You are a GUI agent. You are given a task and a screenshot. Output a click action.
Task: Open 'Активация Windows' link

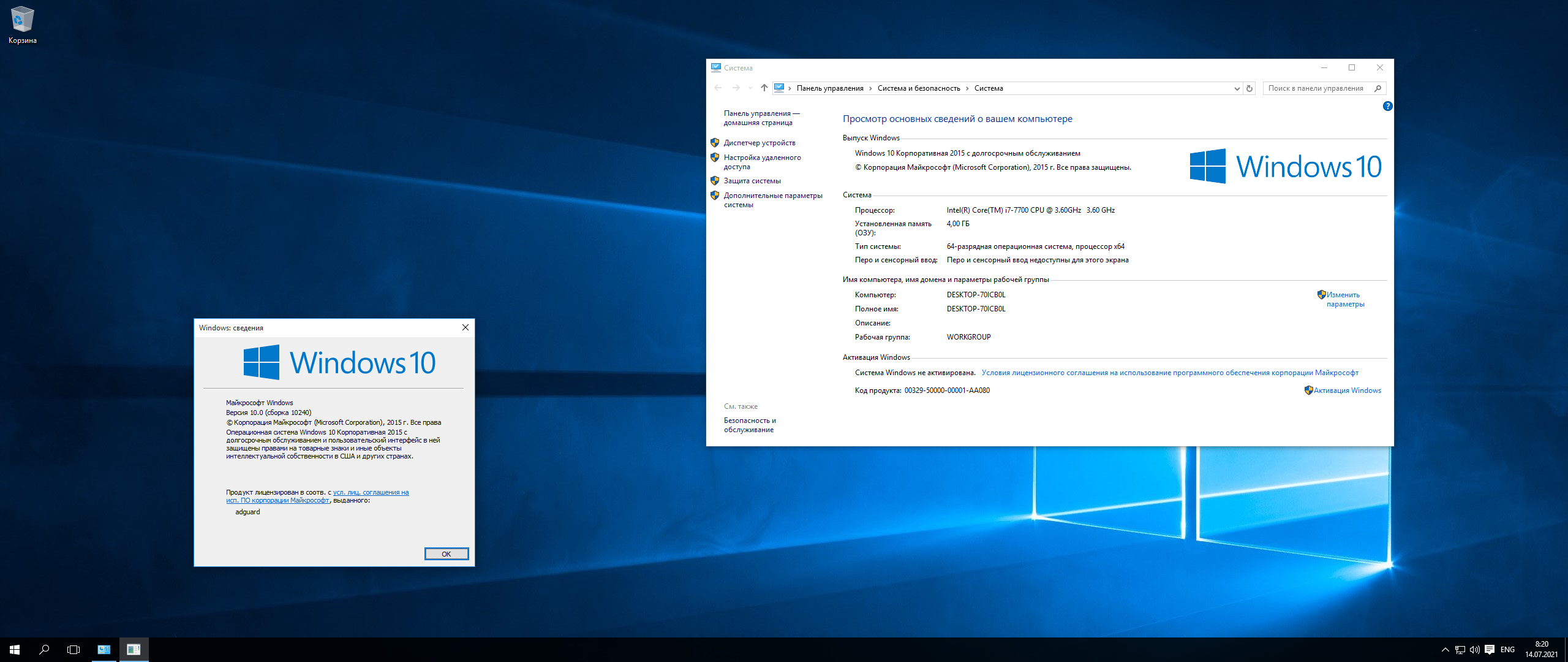point(1347,390)
